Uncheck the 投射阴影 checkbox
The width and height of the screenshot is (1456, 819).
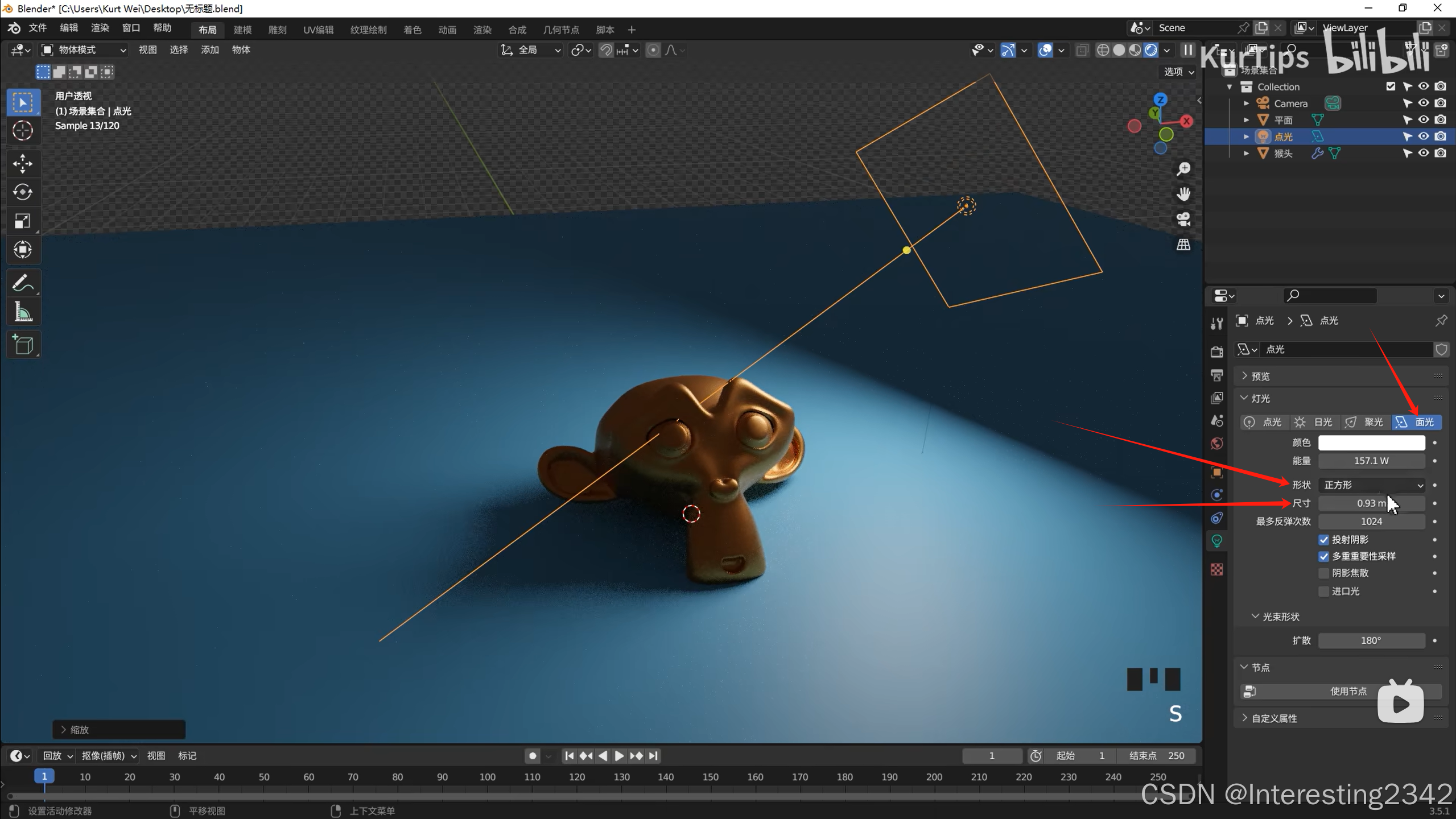[1323, 540]
